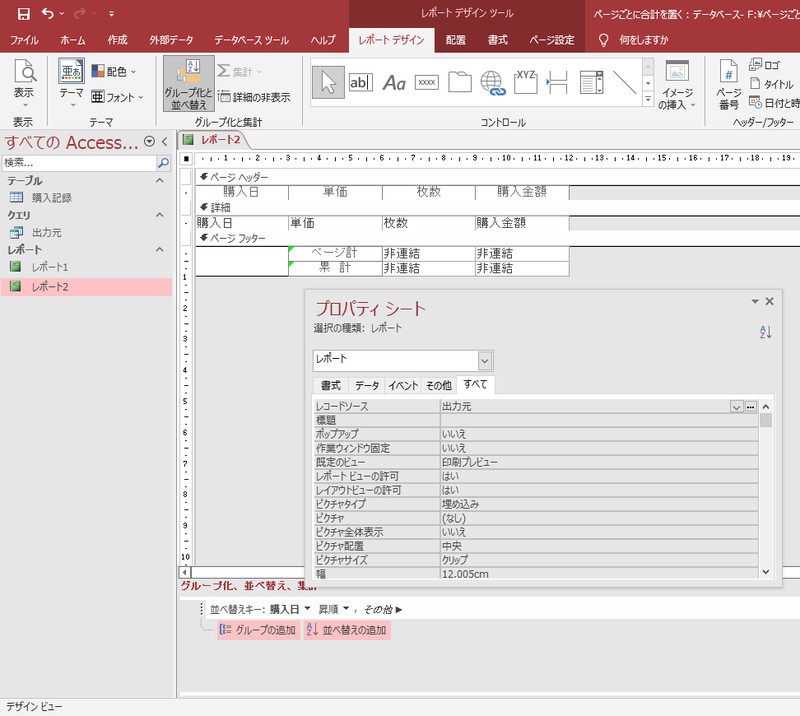Pick the Combo Box control

point(591,82)
